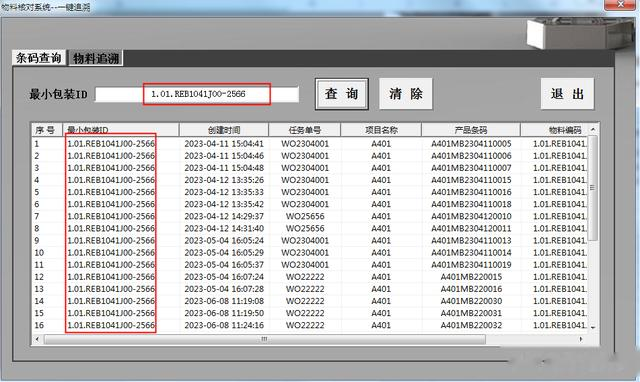The height and width of the screenshot is (382, 640).
Task: Click product barcode A401MB2304120011
Action: point(471,229)
